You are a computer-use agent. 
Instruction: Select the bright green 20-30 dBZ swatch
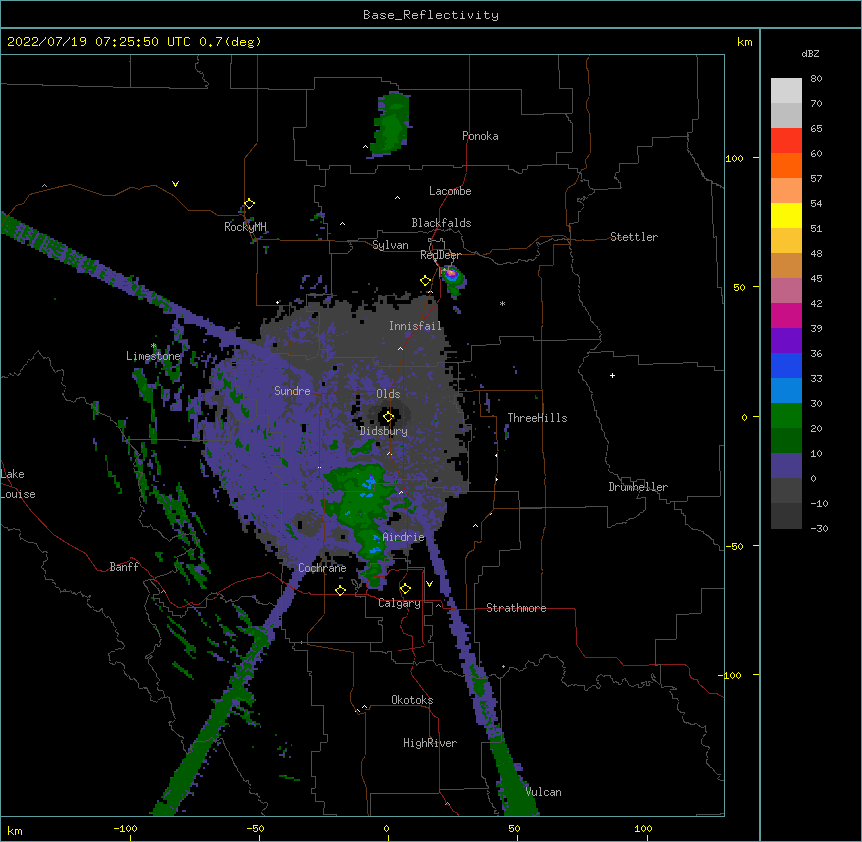pyautogui.click(x=786, y=416)
